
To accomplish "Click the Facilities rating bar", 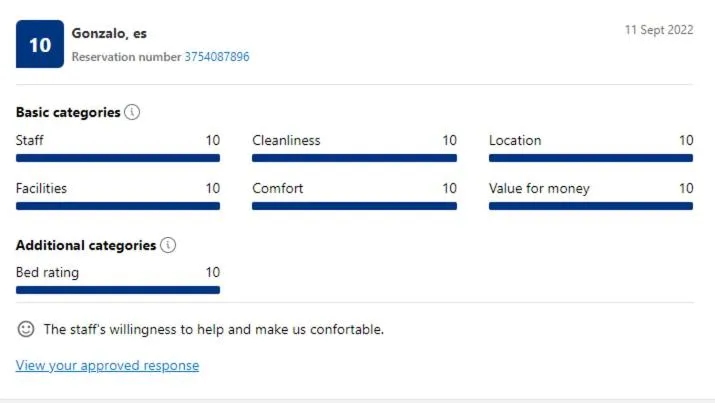I will (118, 206).
